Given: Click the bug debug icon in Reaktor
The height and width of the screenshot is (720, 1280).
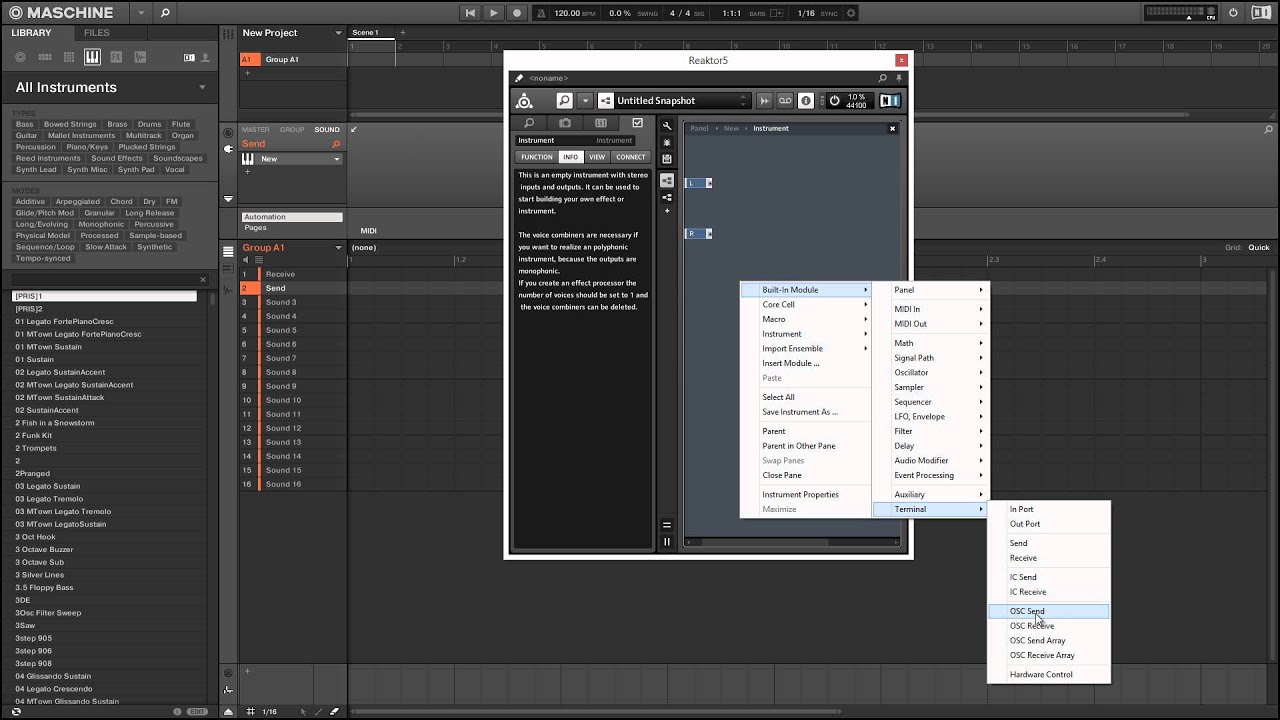Looking at the screenshot, I should (x=667, y=143).
